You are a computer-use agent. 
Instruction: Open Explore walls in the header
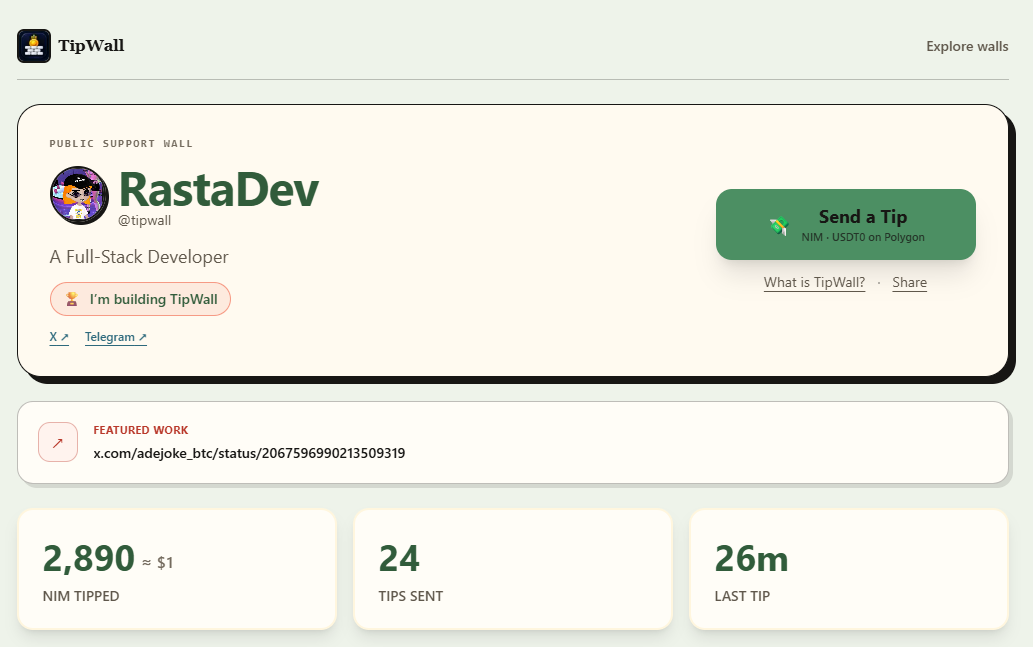pos(966,46)
